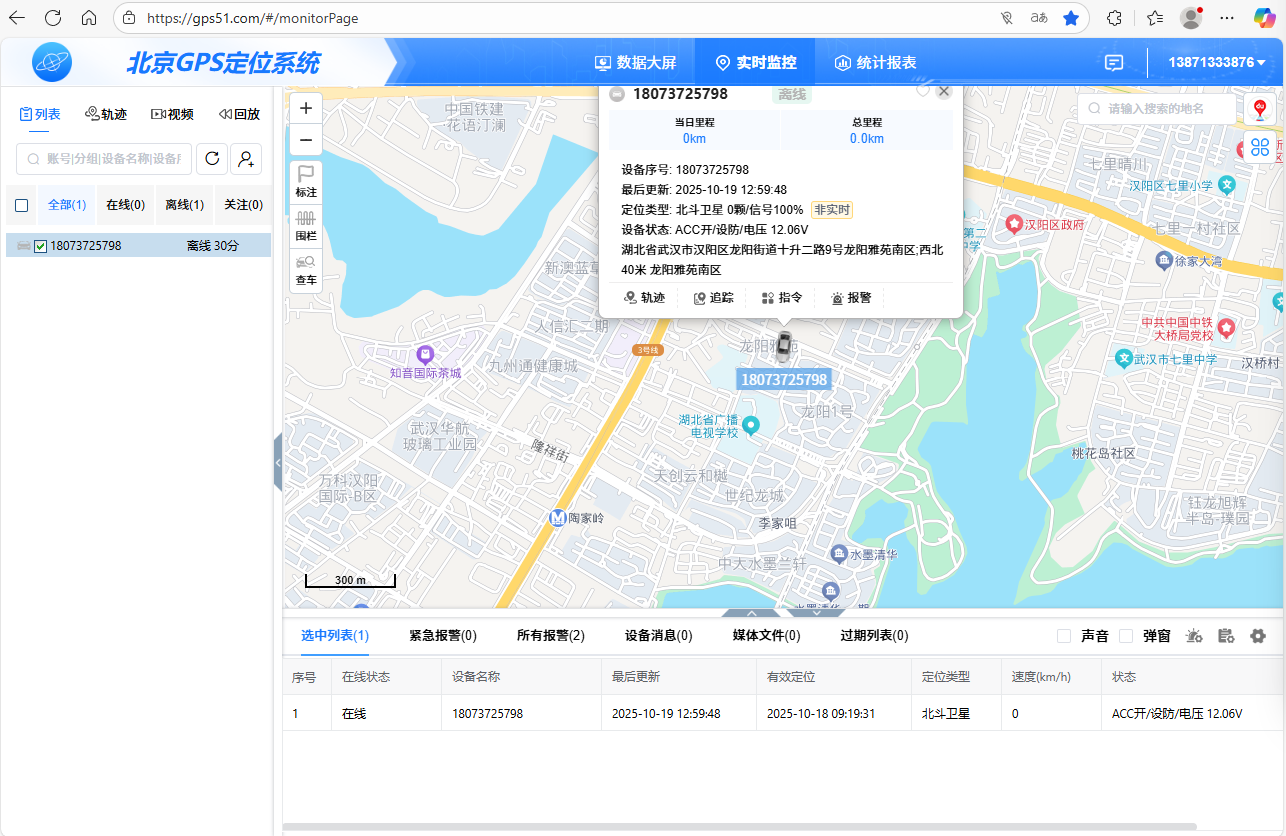Image resolution: width=1286 pixels, height=836 pixels.
Task: Open the 所有报警(2) tab
Action: pyautogui.click(x=550, y=635)
